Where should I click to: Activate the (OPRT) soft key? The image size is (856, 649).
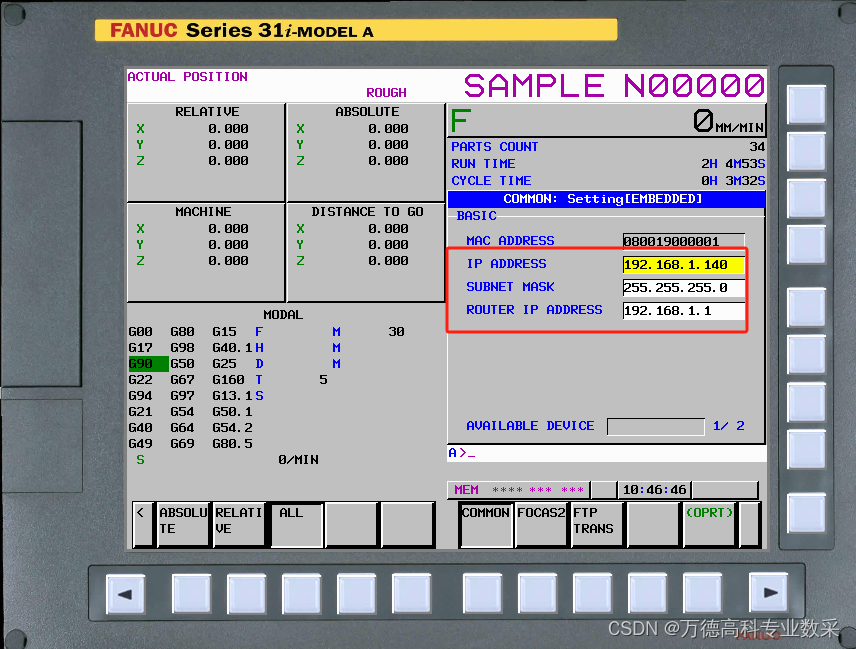tap(709, 524)
